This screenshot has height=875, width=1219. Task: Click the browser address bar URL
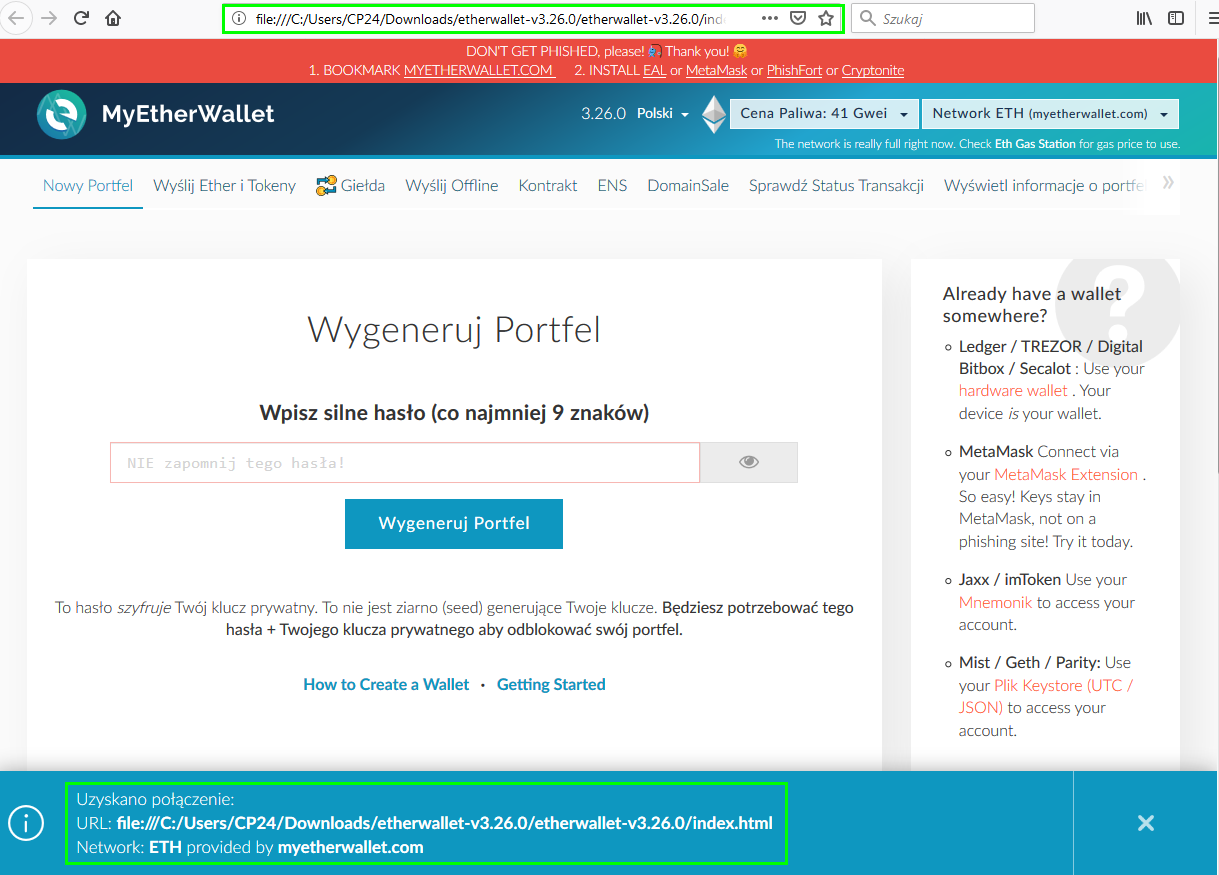coord(488,18)
